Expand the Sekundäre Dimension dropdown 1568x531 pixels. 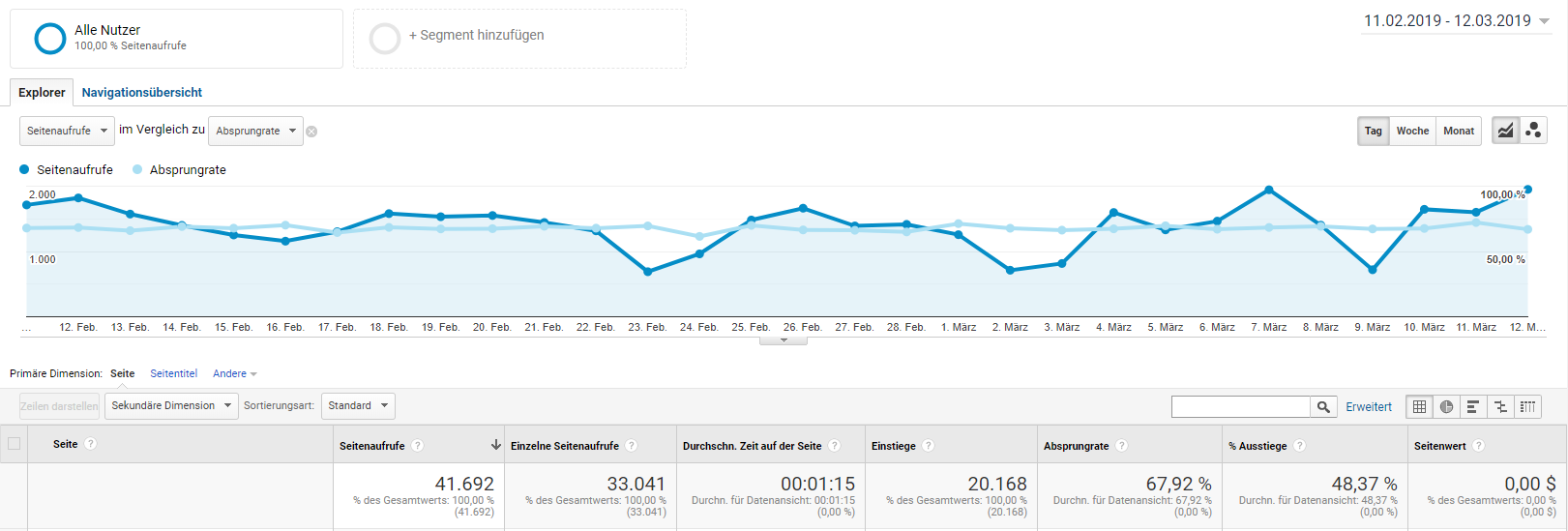point(171,406)
